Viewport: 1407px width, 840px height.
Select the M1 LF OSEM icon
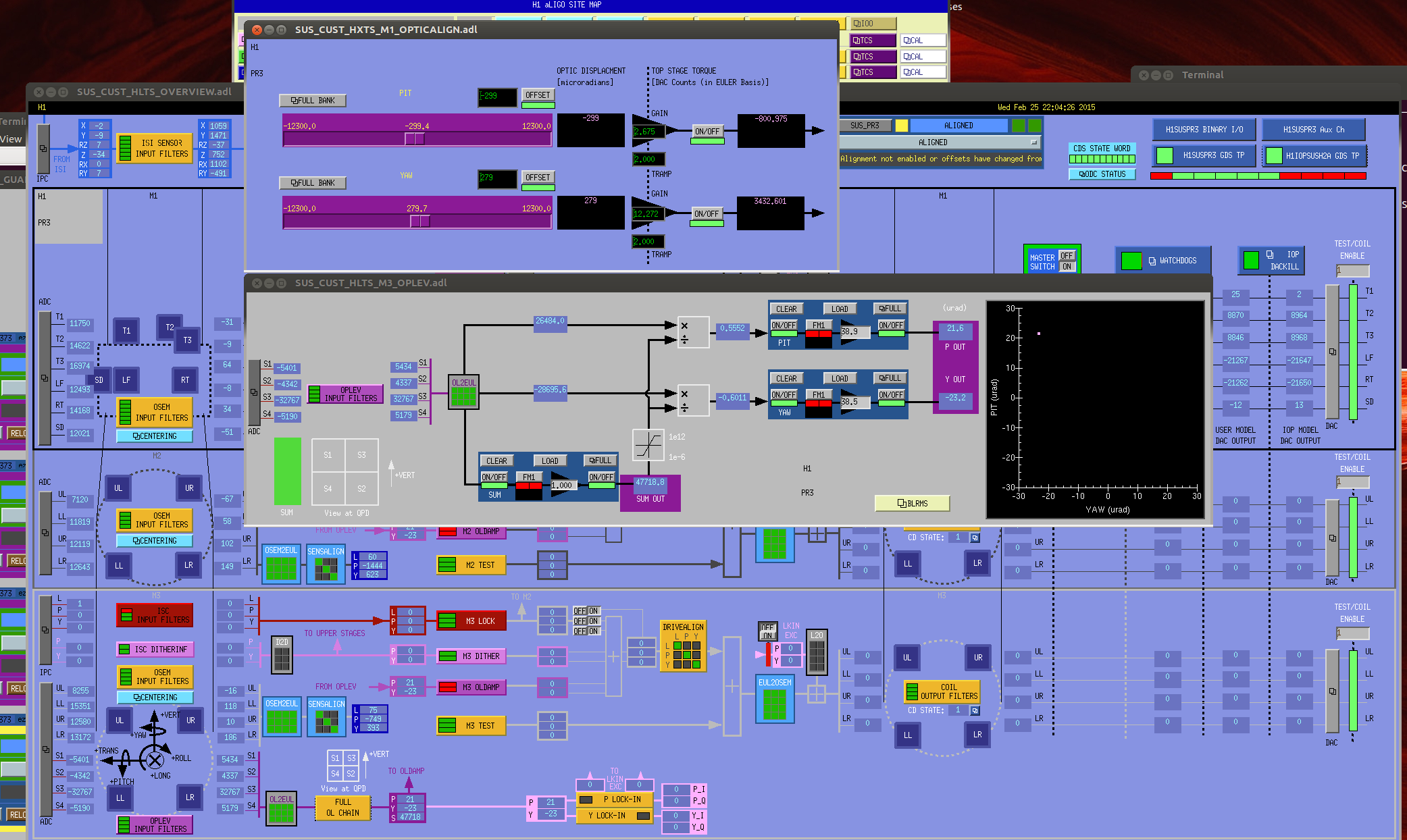pyautogui.click(x=126, y=380)
